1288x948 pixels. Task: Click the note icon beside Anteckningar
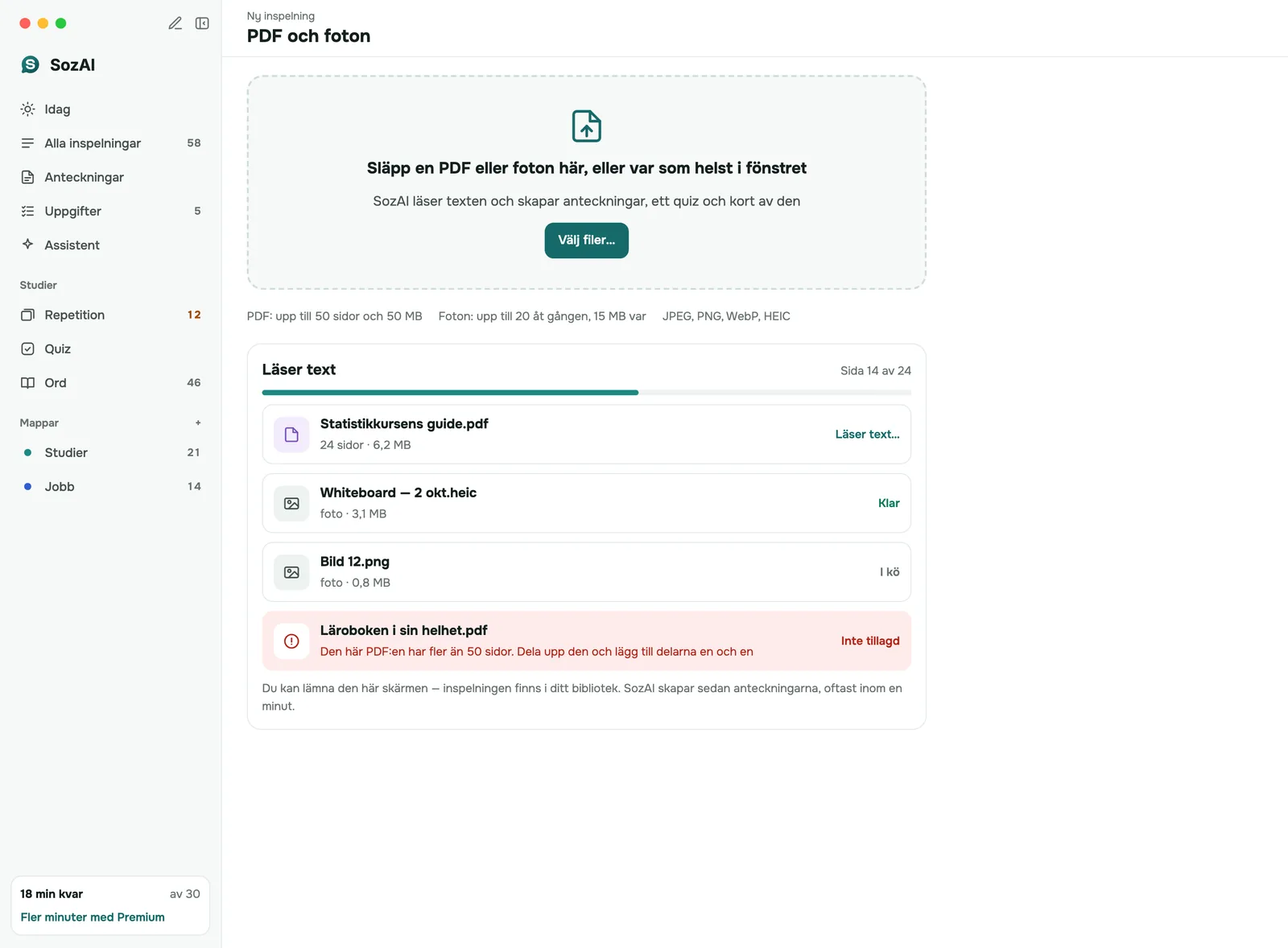point(27,177)
